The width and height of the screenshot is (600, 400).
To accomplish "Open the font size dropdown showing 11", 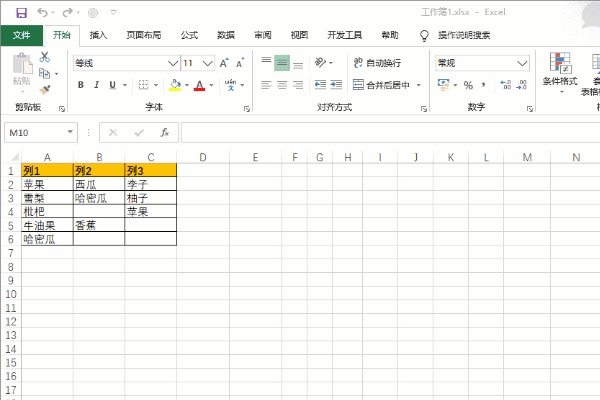I will tap(208, 63).
